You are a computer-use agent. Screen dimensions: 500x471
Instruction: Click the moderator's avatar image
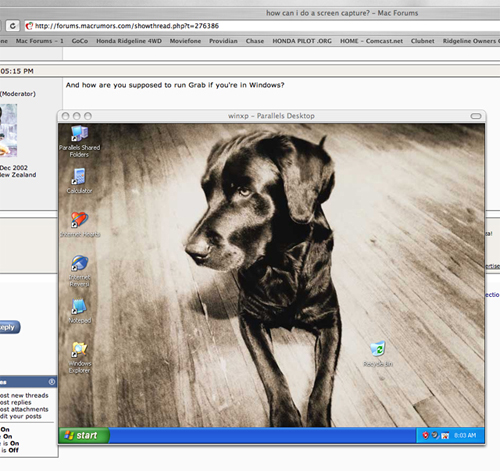pyautogui.click(x=8, y=130)
